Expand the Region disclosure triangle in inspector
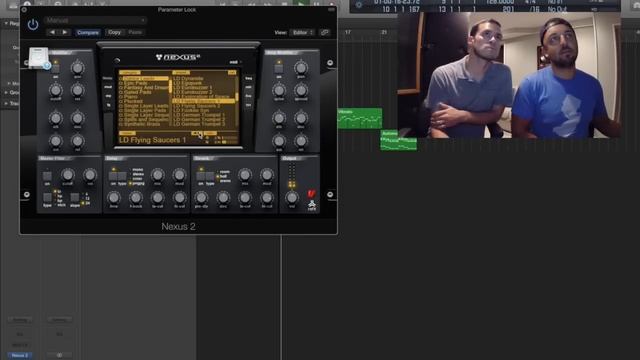Image resolution: width=640 pixels, height=360 pixels. point(6,23)
